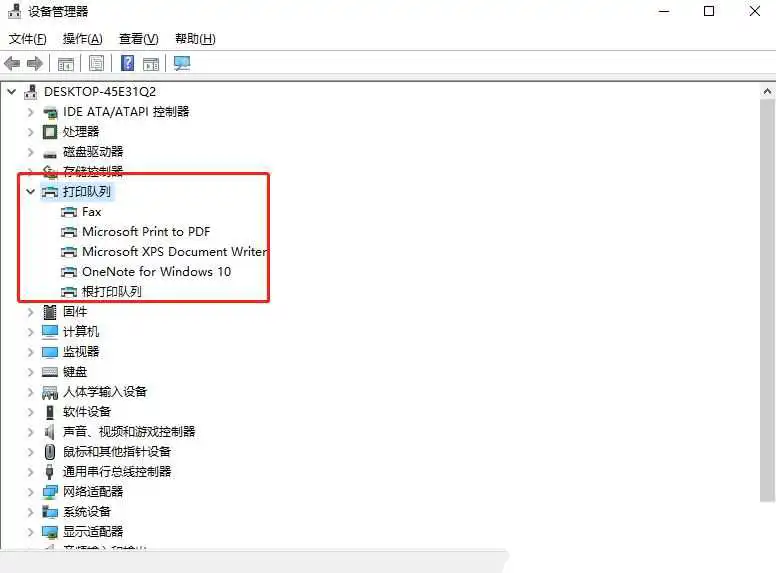This screenshot has width=776, height=573.
Task: Click the Forward arrow toolbar icon
Action: pos(35,63)
